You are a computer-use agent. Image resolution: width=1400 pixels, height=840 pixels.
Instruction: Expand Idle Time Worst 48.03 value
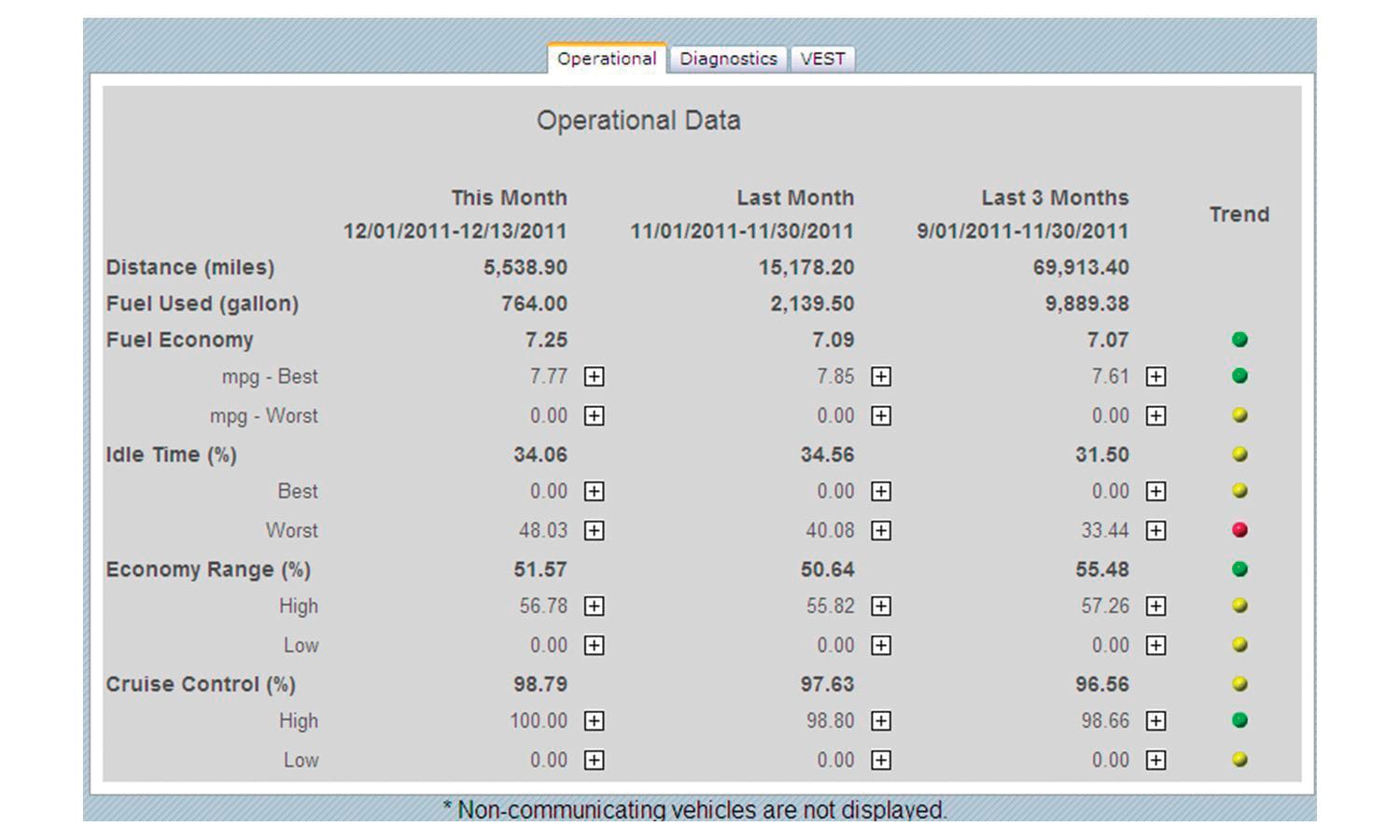pos(594,530)
